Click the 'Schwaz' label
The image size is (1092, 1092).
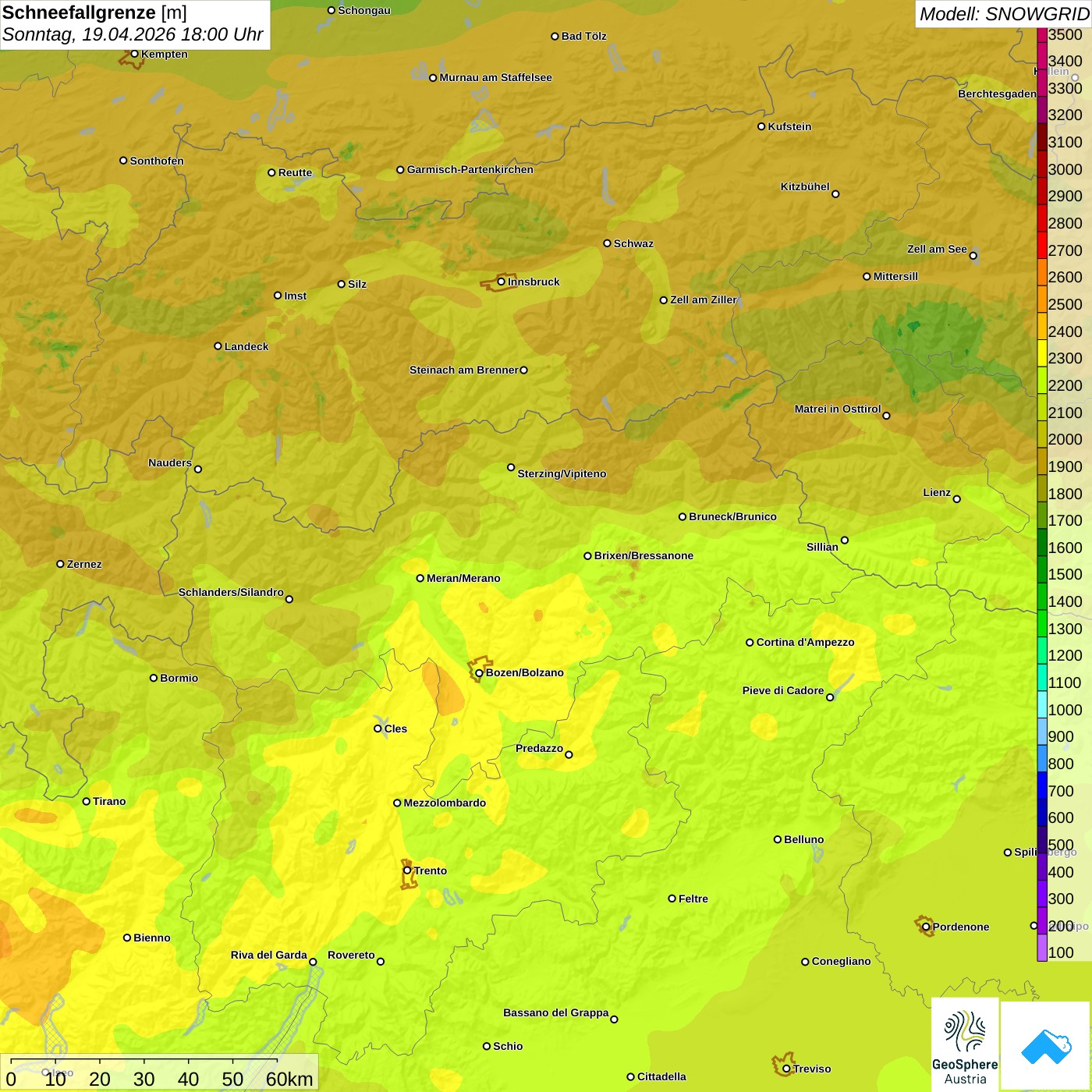633,243
